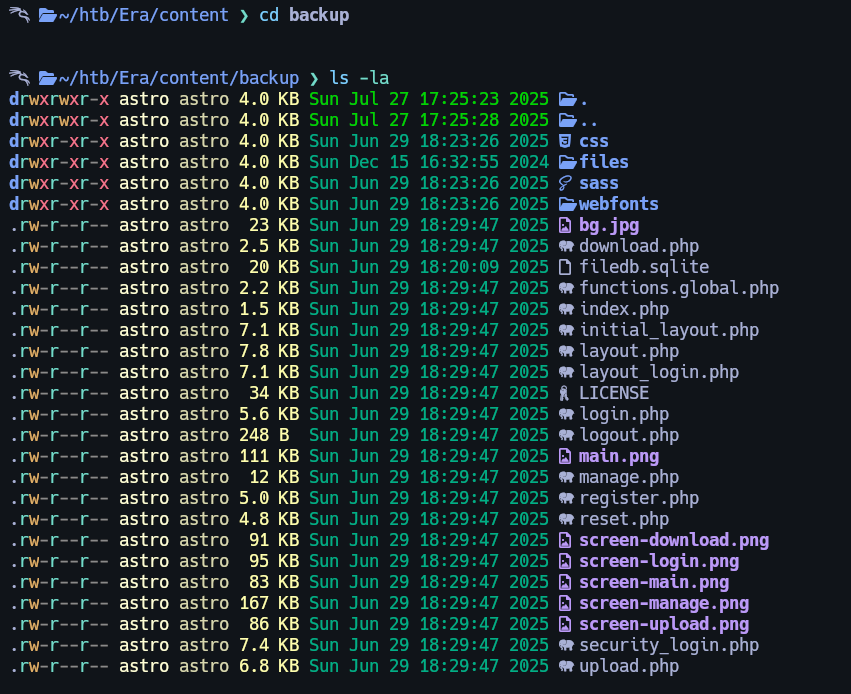851x694 pixels.
Task: Click the PHP icon beside login.php
Action: [566, 415]
